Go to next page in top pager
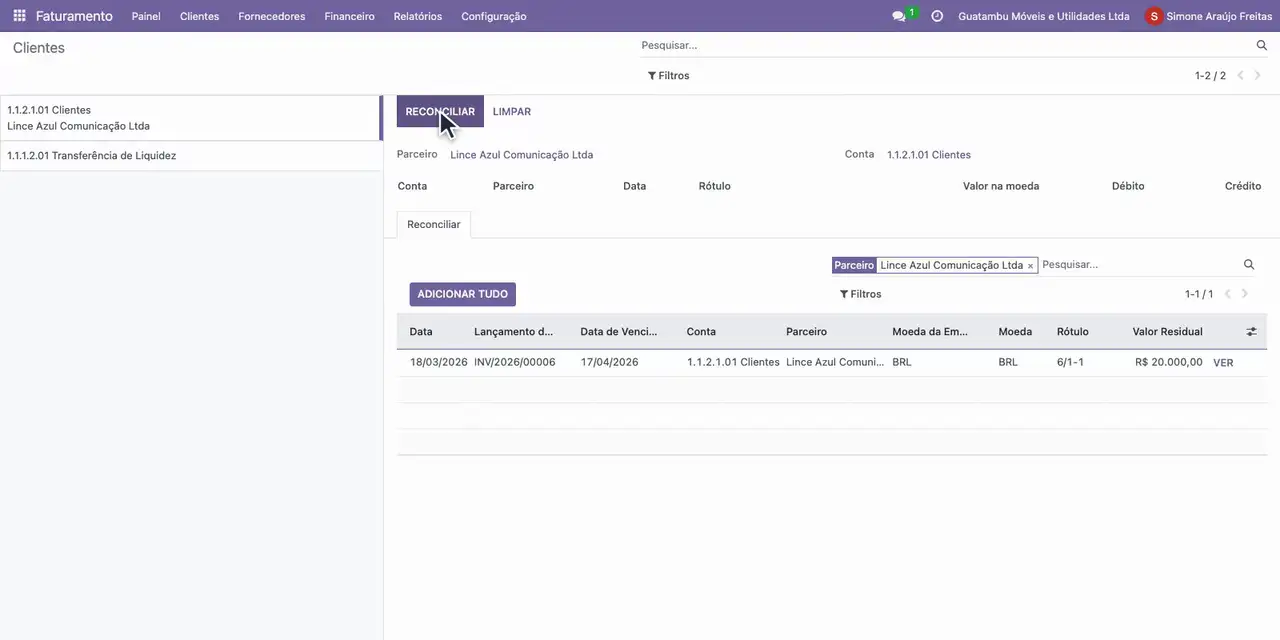The image size is (1280, 640). click(x=1257, y=75)
